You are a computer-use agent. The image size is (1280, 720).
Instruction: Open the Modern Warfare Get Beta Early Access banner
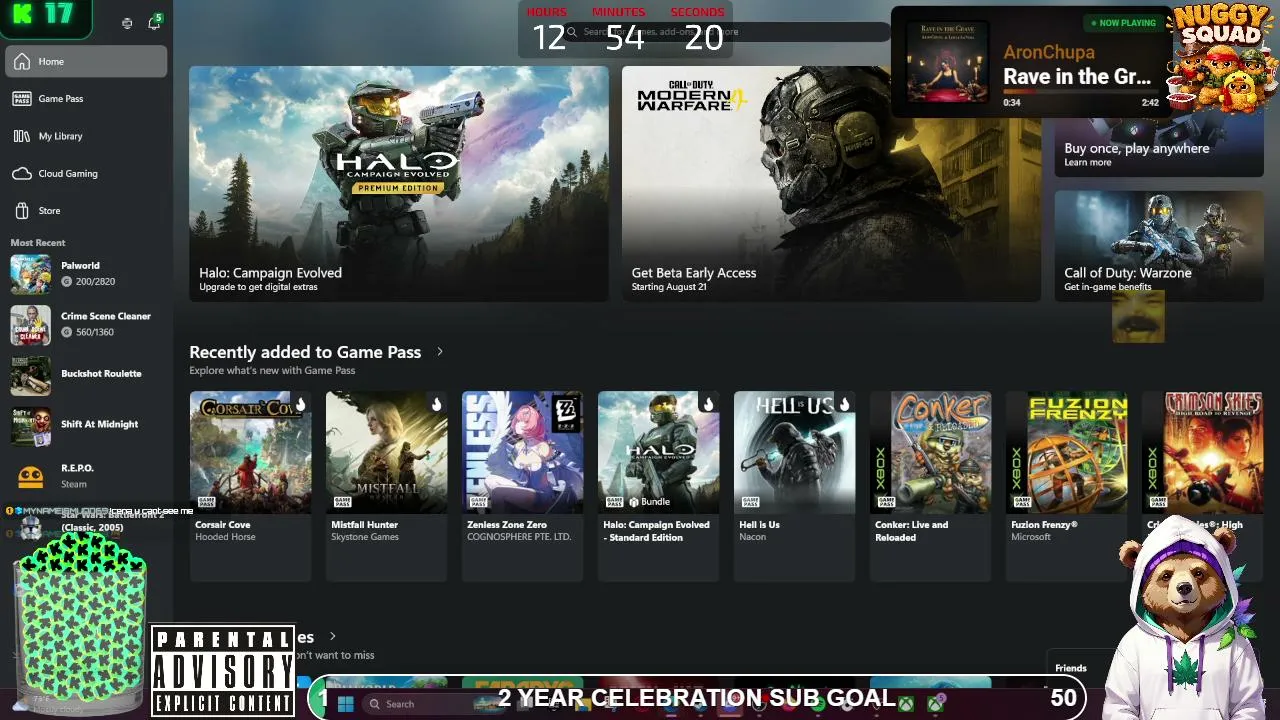pos(831,184)
